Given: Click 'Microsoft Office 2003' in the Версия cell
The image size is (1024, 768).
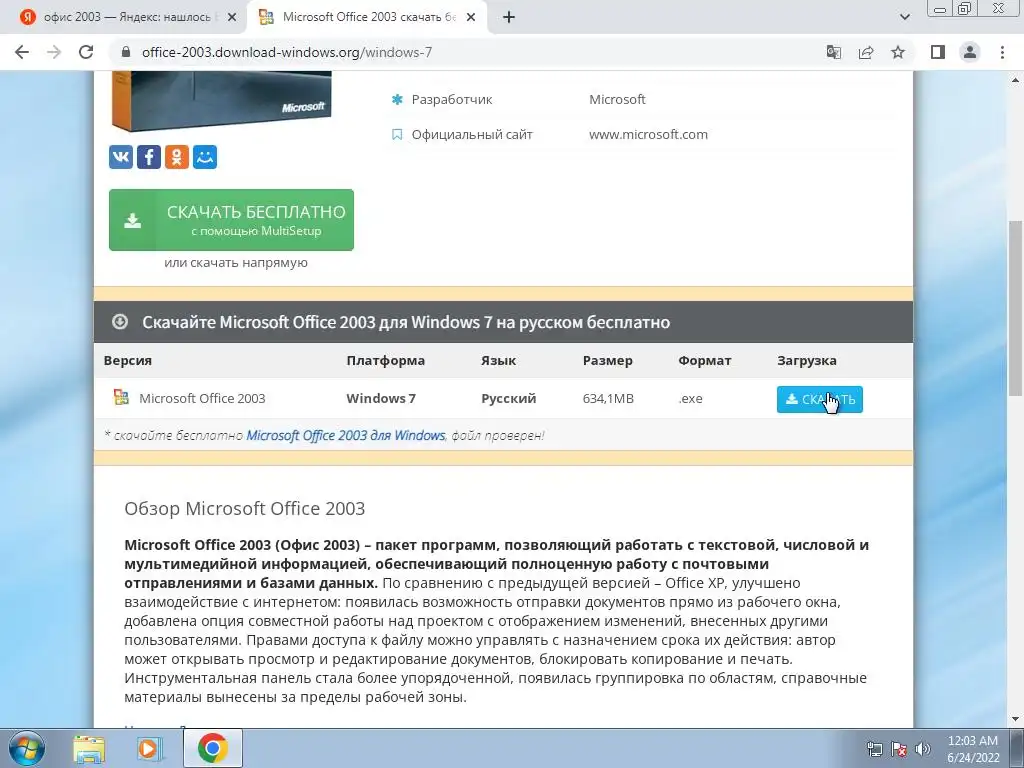Looking at the screenshot, I should tap(202, 398).
